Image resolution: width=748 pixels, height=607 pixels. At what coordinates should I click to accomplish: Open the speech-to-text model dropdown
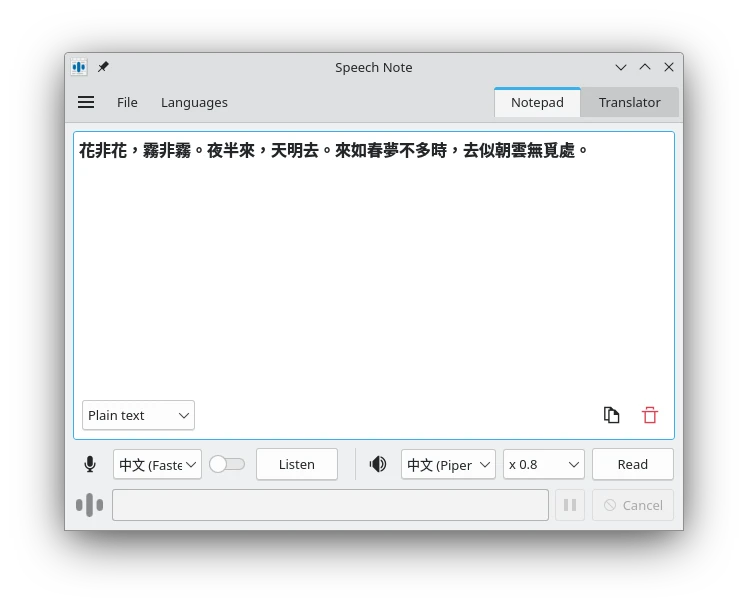pyautogui.click(x=157, y=464)
